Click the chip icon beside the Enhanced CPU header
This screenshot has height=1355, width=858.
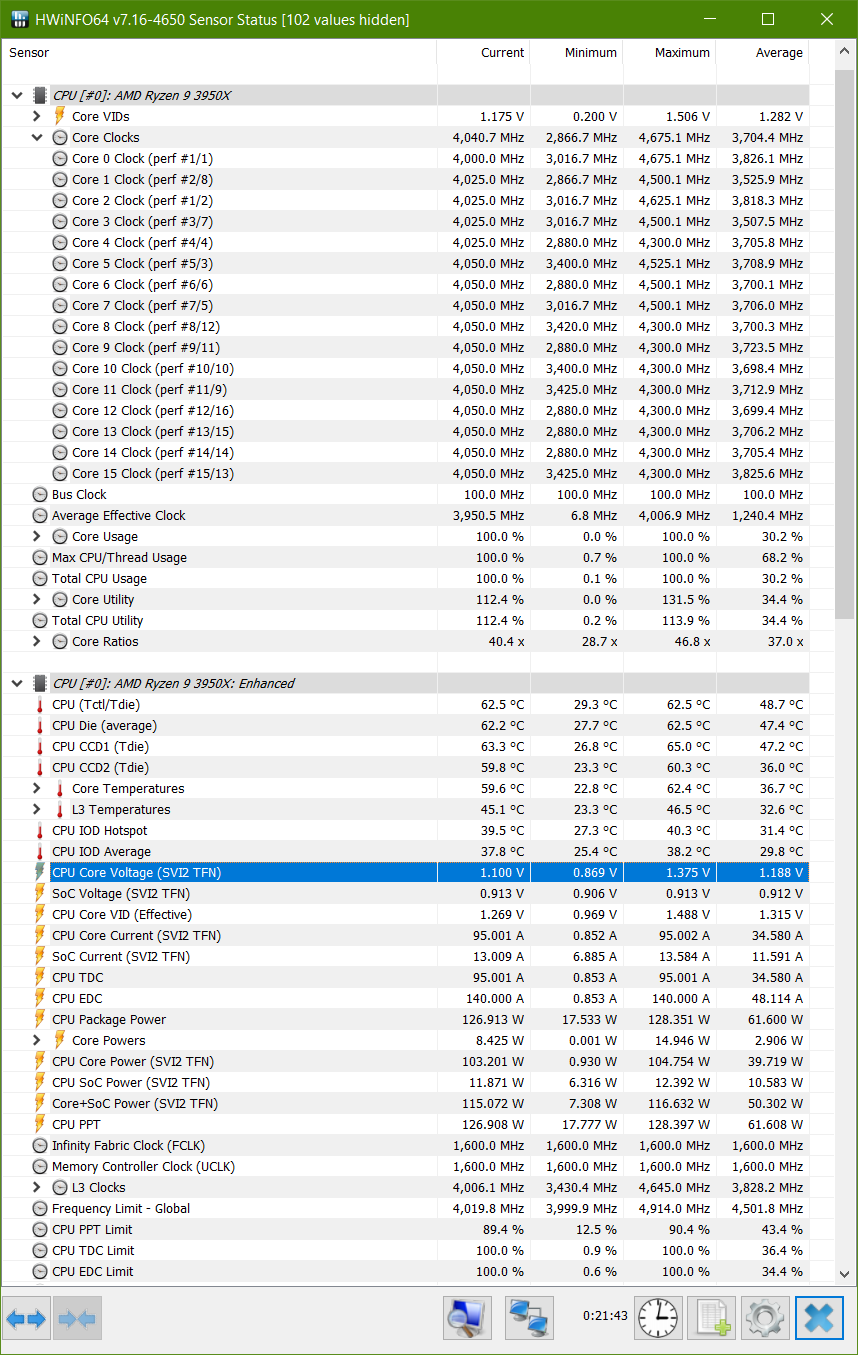point(40,684)
